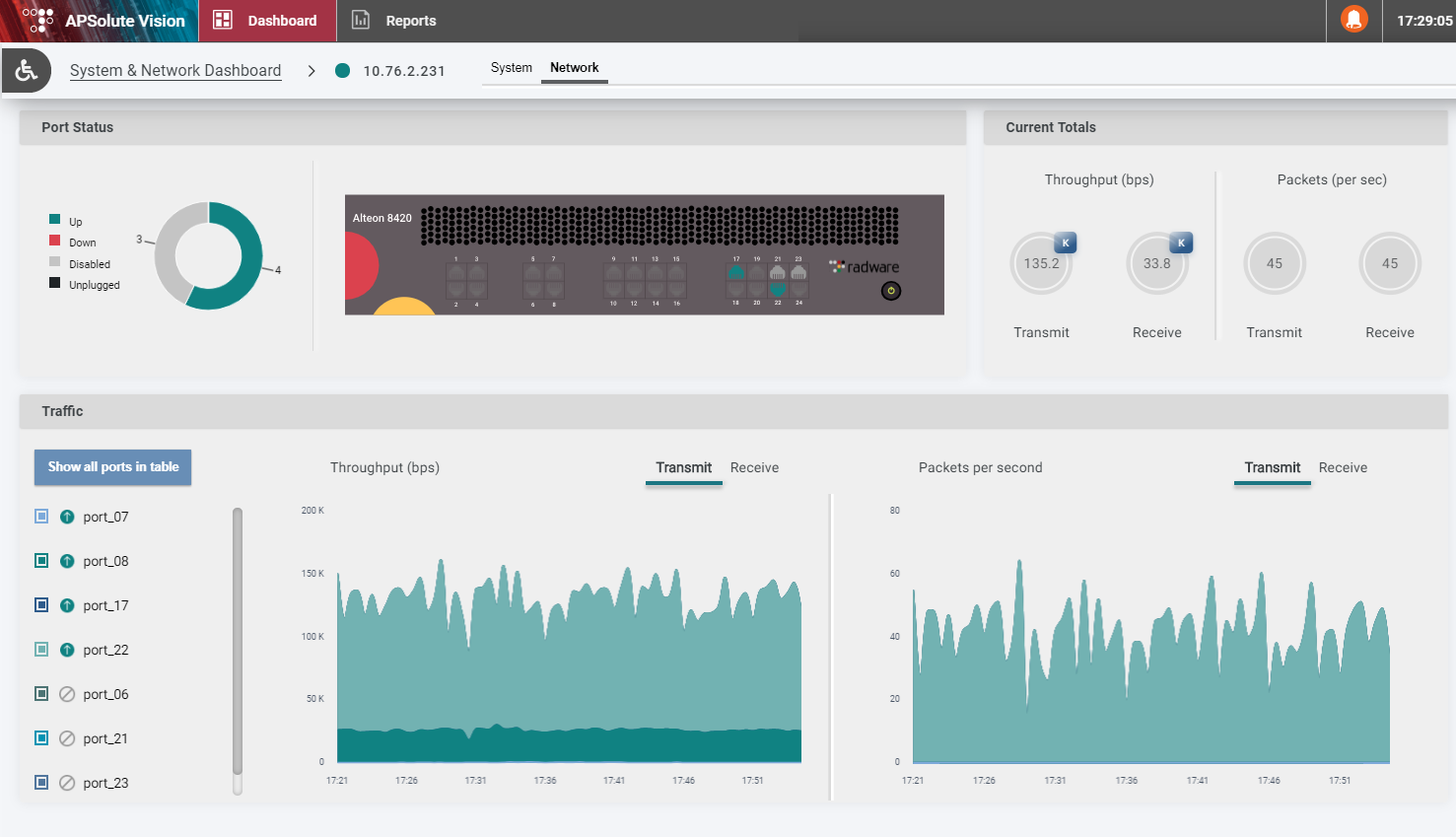Click the port_22 label
The width and height of the screenshot is (1456, 837).
pos(105,650)
